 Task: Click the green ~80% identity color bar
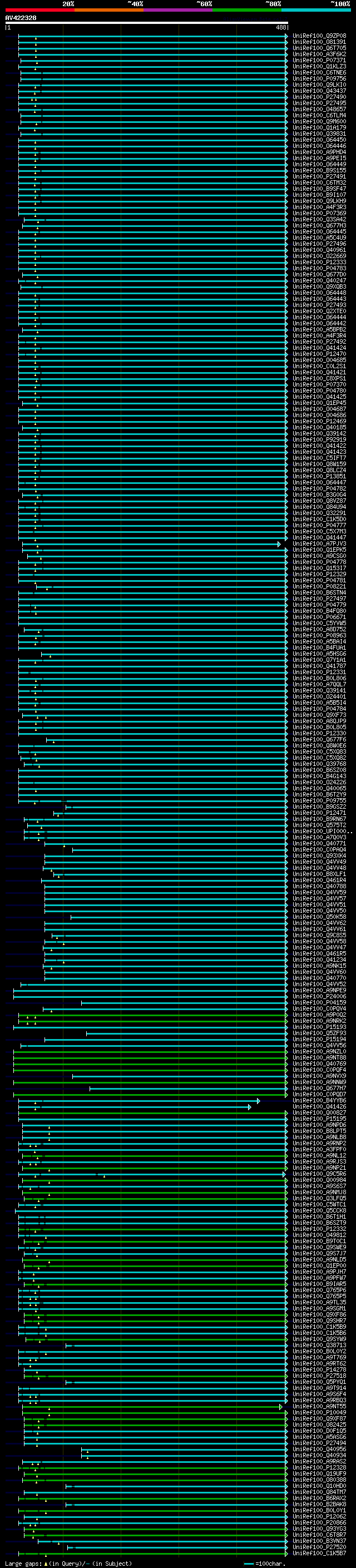[x=247, y=10]
